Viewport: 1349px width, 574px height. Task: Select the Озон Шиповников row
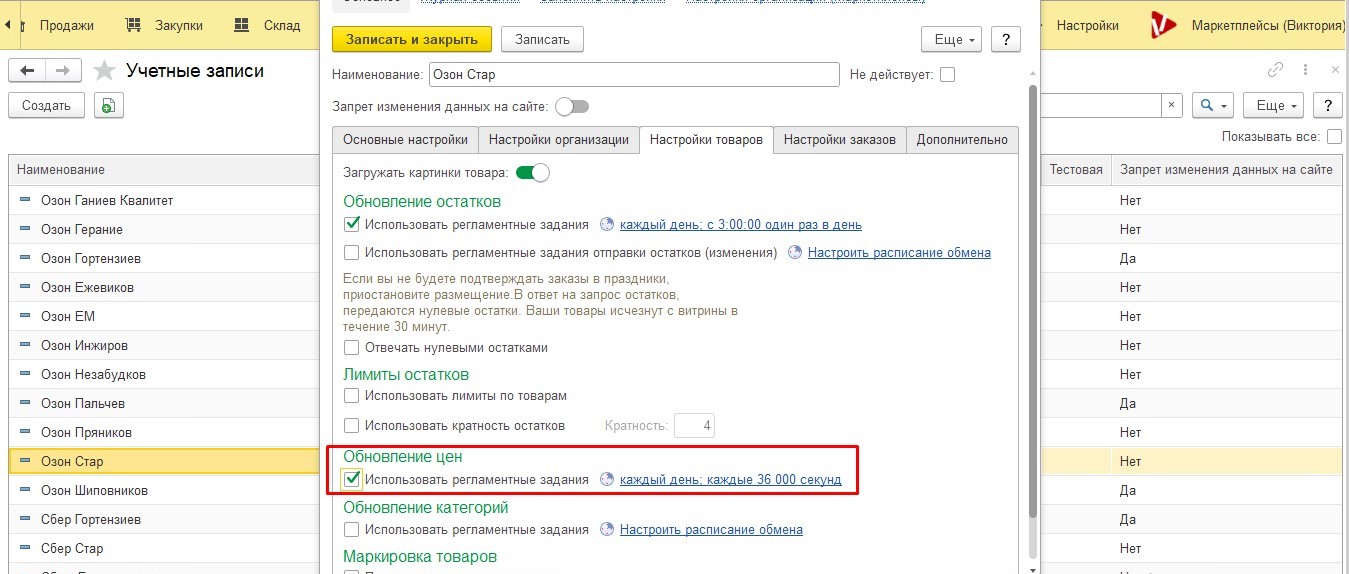(x=164, y=491)
